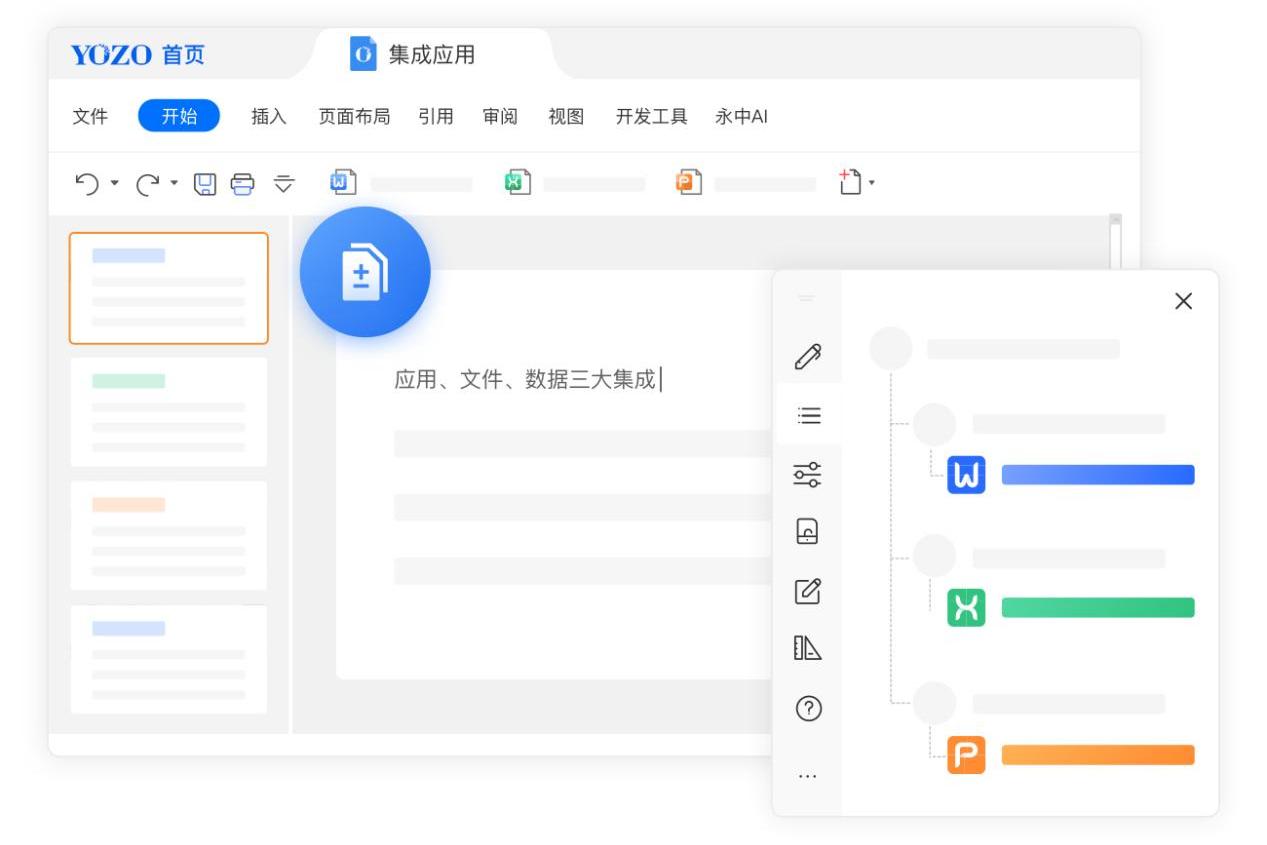The width and height of the screenshot is (1267, 845).
Task: Click in the text line 应用、文件、数据三大集成
Action: [526, 380]
